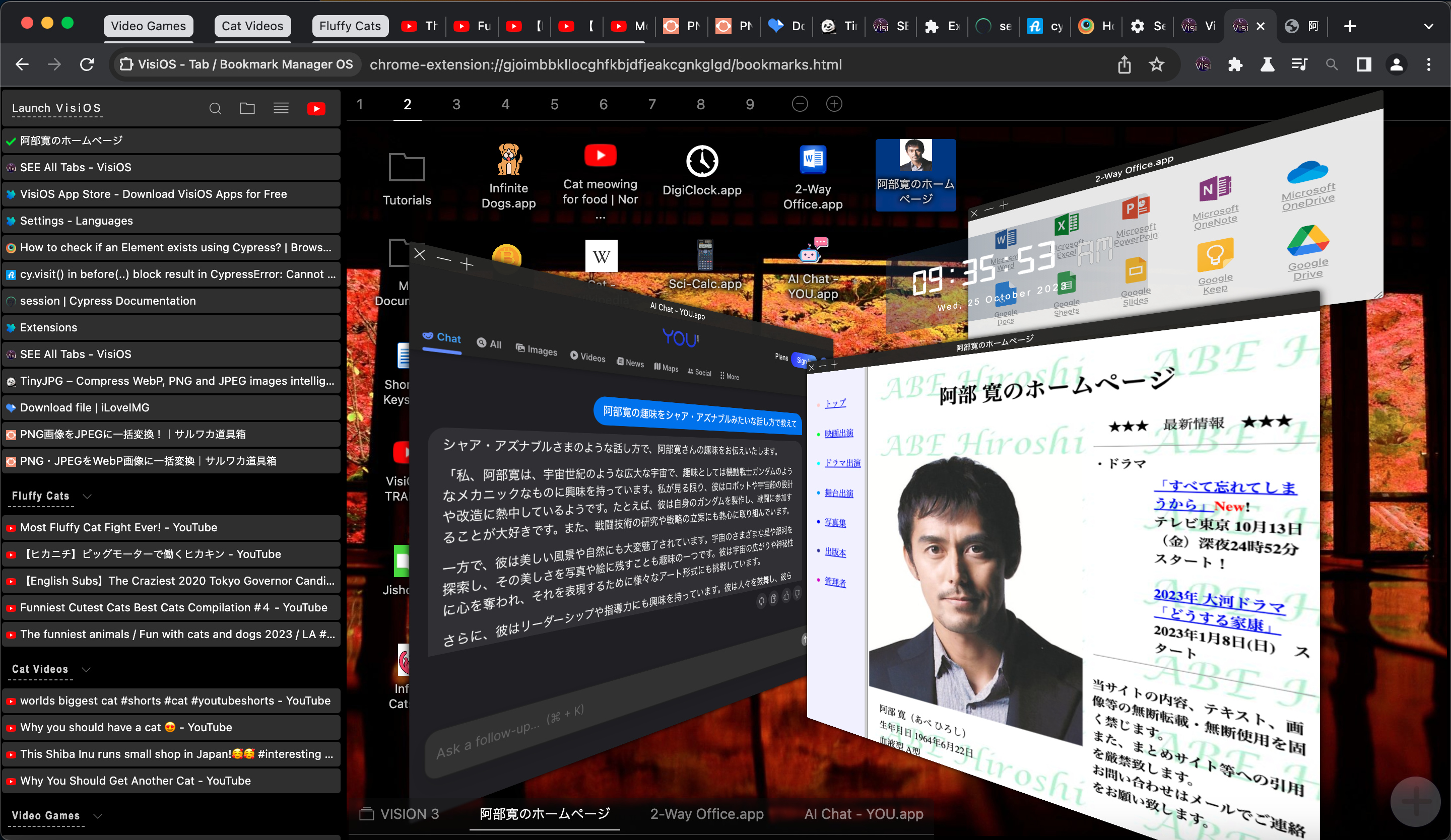Expand the Video Games group chevron
The image size is (1451, 840).
click(98, 816)
